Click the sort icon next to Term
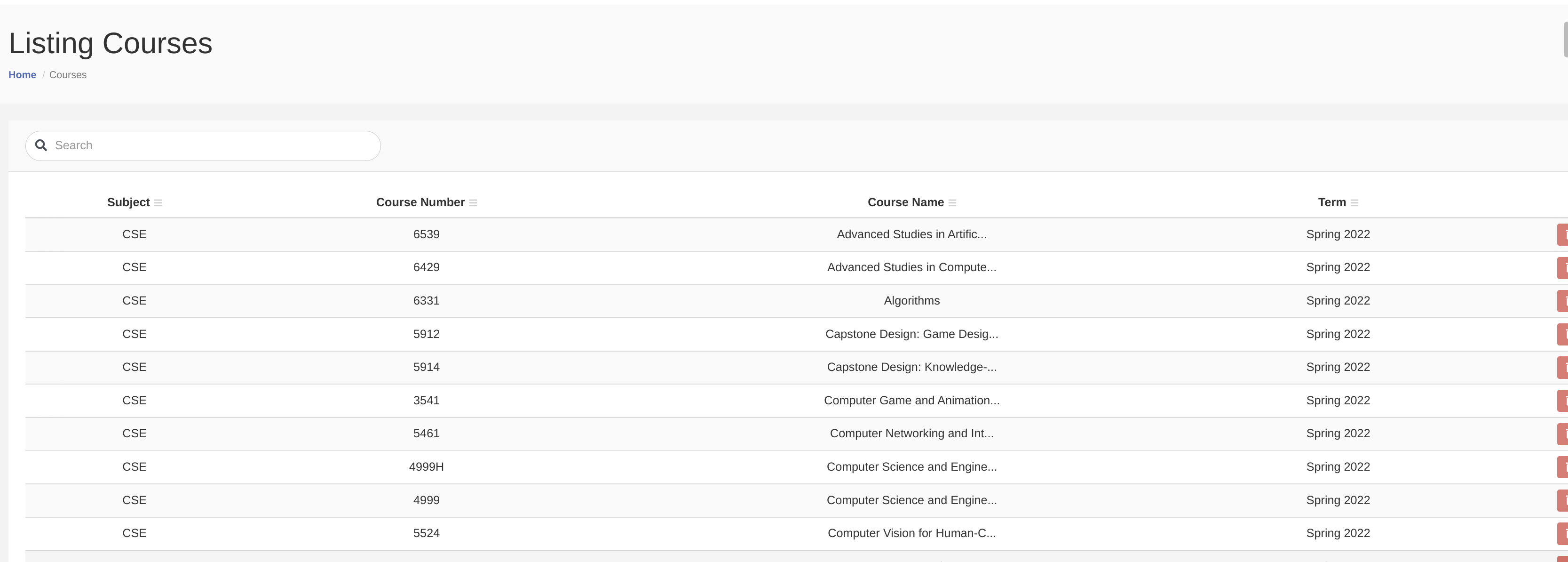The width and height of the screenshot is (1568, 562). (x=1354, y=203)
